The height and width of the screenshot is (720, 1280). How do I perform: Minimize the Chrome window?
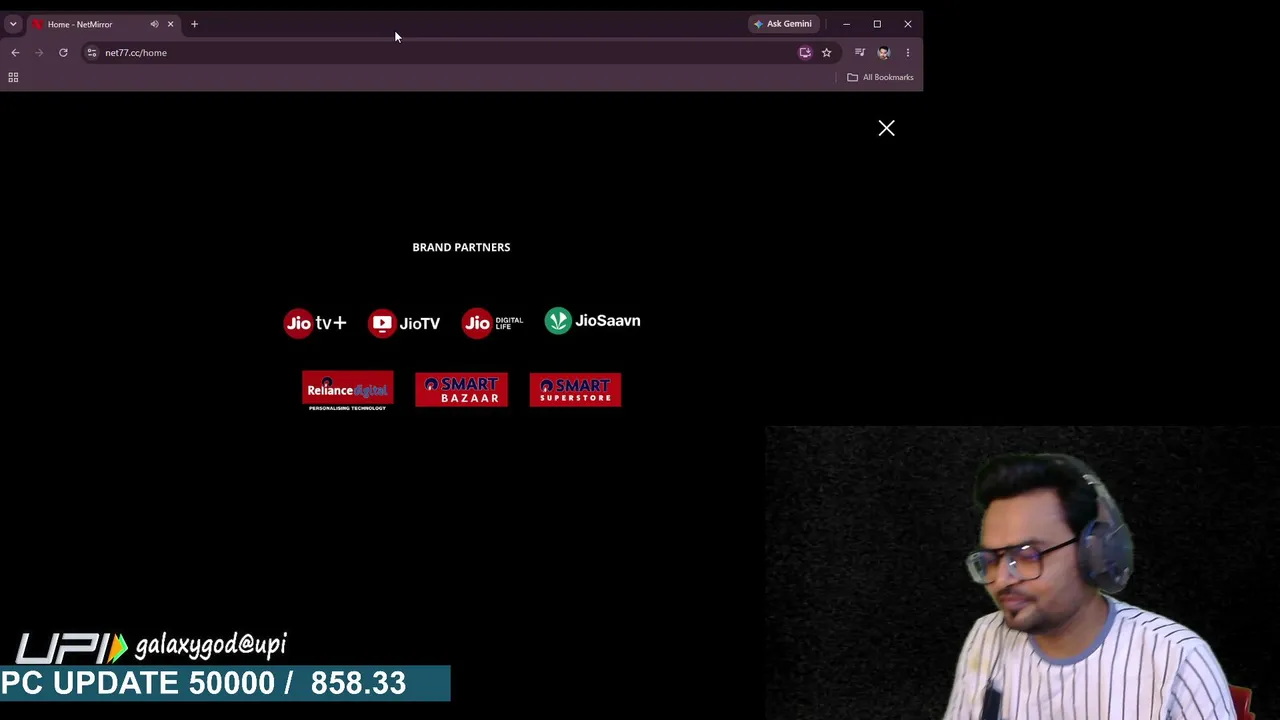pos(846,24)
